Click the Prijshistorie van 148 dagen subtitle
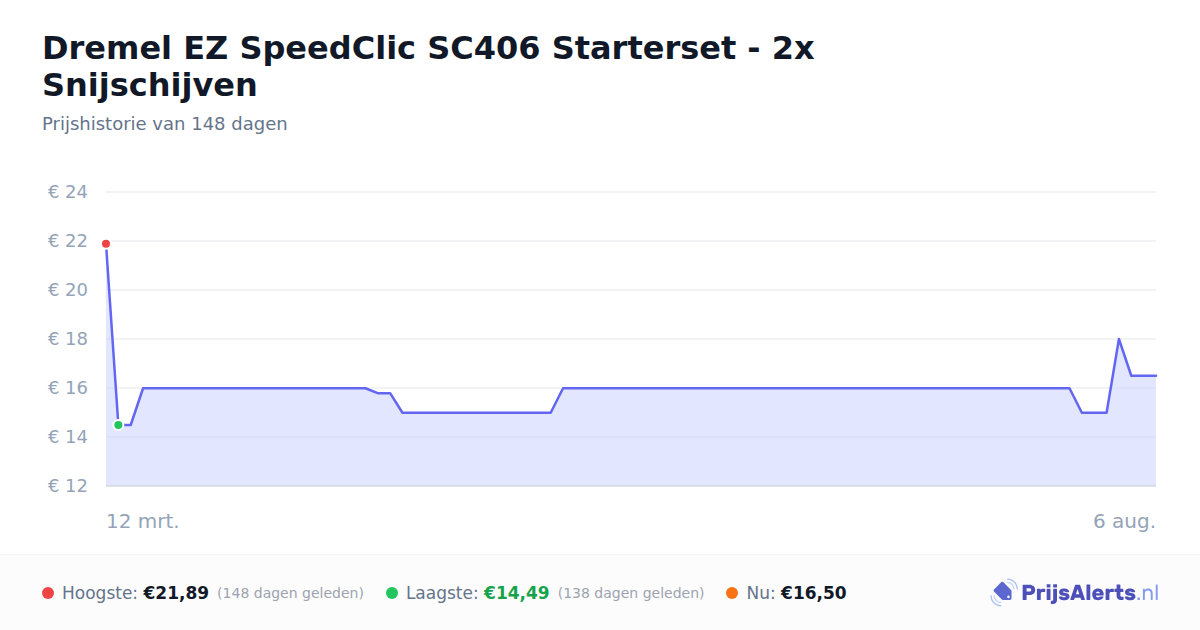Image resolution: width=1200 pixels, height=630 pixels. (165, 124)
